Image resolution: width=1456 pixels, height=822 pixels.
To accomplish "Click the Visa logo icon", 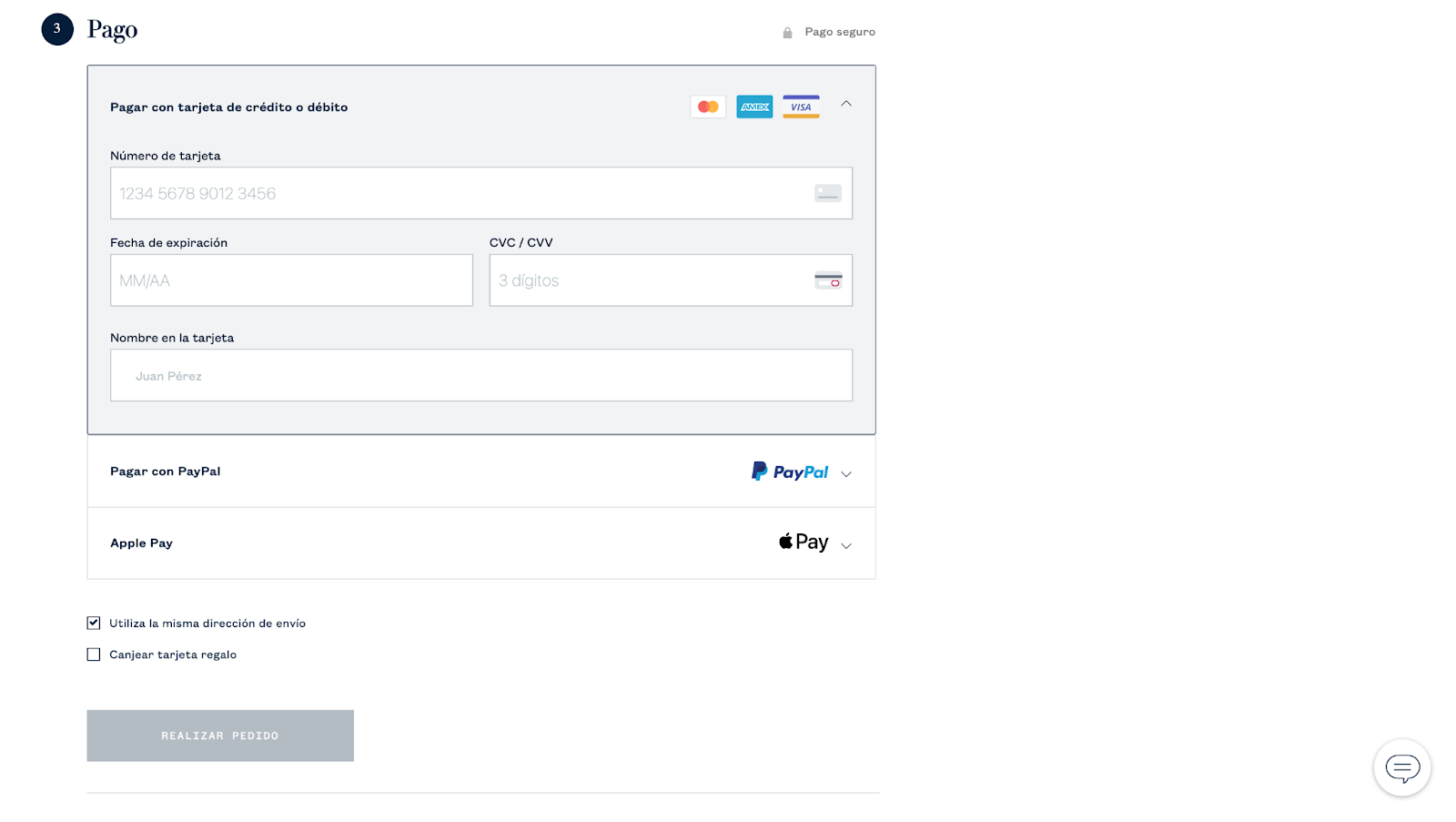I will (x=801, y=107).
